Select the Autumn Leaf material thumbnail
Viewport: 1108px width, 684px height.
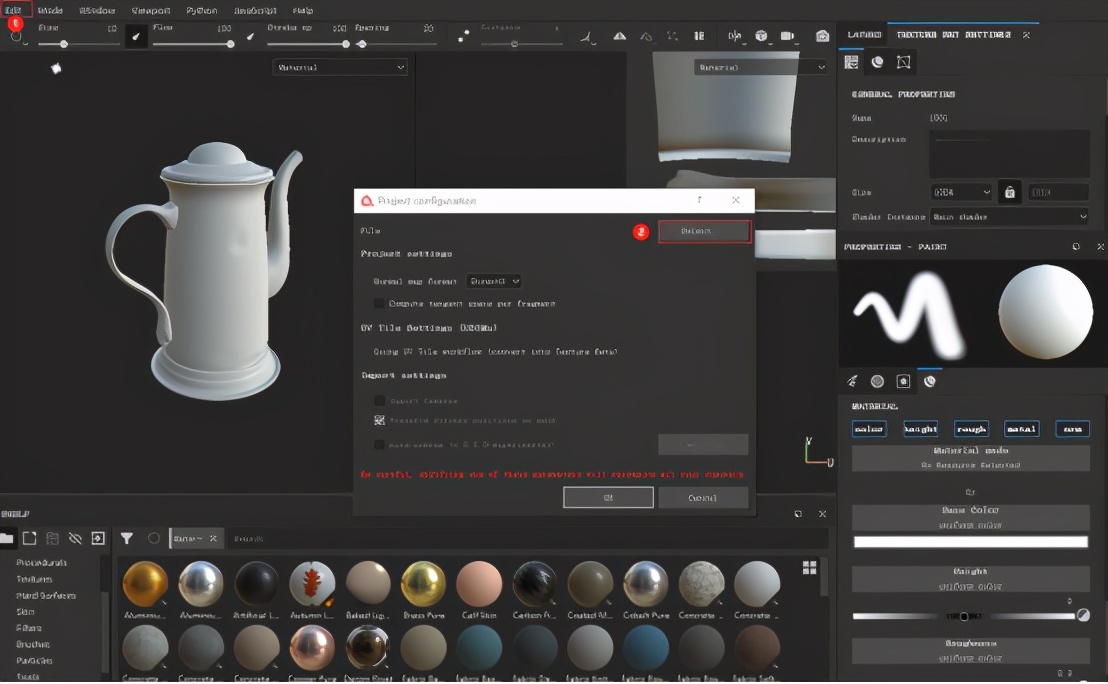coord(312,584)
